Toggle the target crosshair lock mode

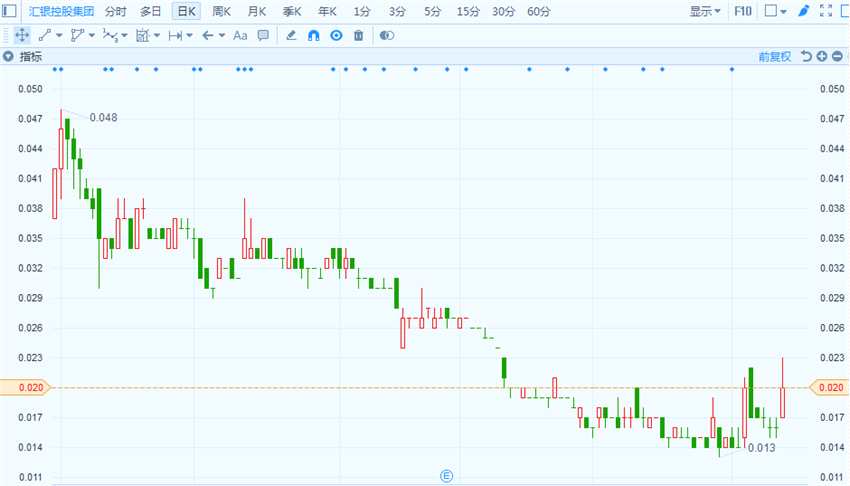point(336,36)
